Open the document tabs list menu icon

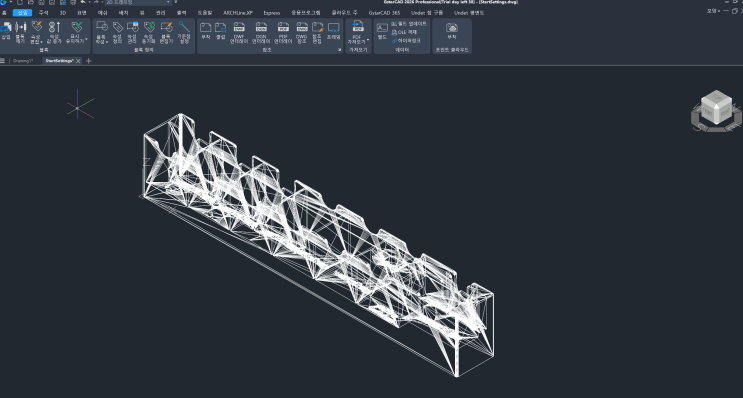pyautogui.click(x=2, y=61)
